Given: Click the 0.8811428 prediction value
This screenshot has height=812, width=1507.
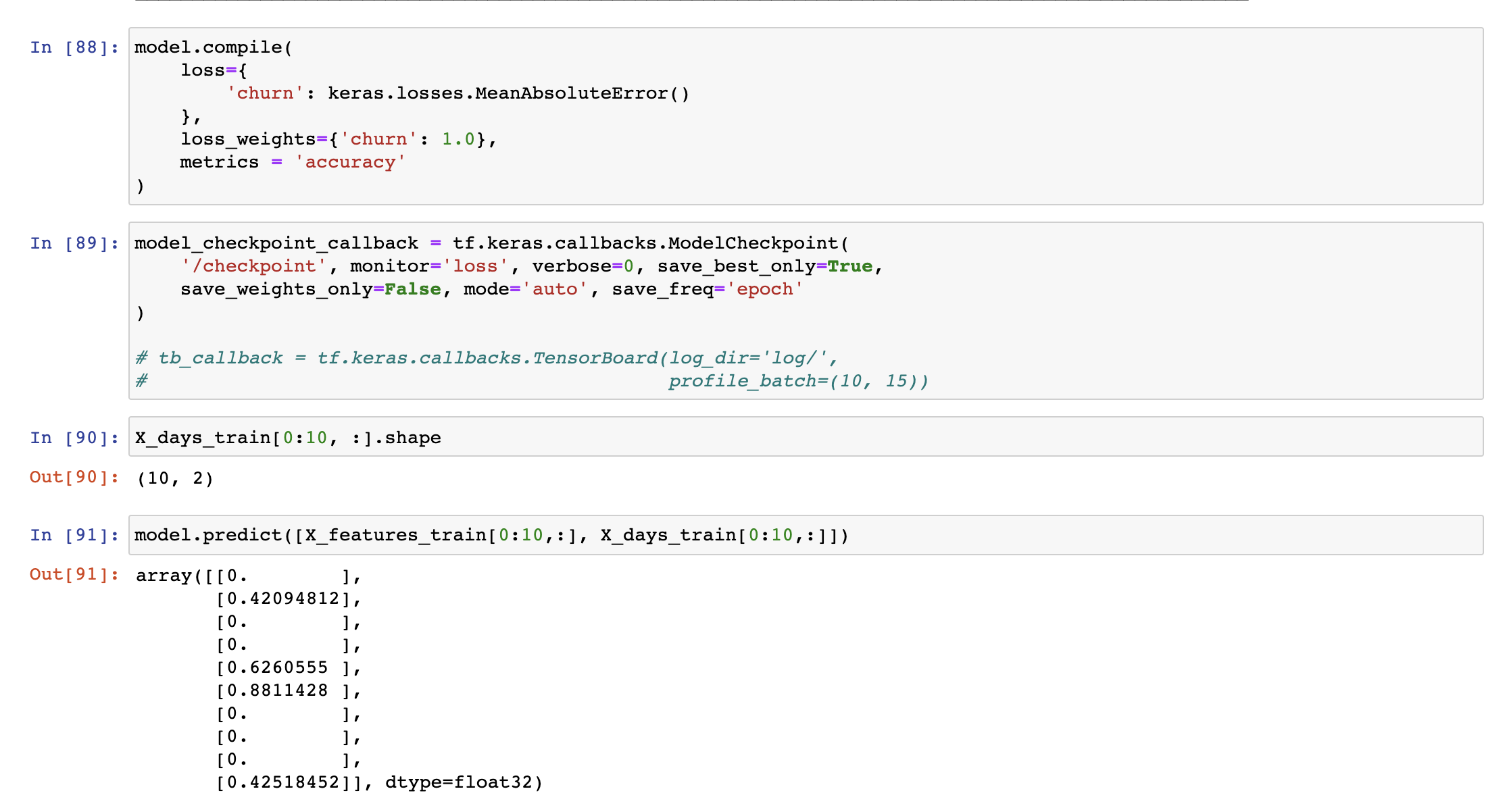Looking at the screenshot, I should coord(277,690).
